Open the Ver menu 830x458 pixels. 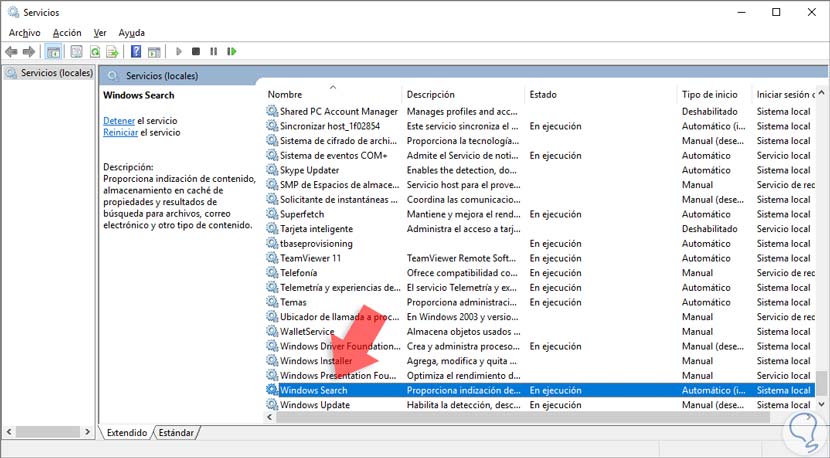tap(100, 33)
